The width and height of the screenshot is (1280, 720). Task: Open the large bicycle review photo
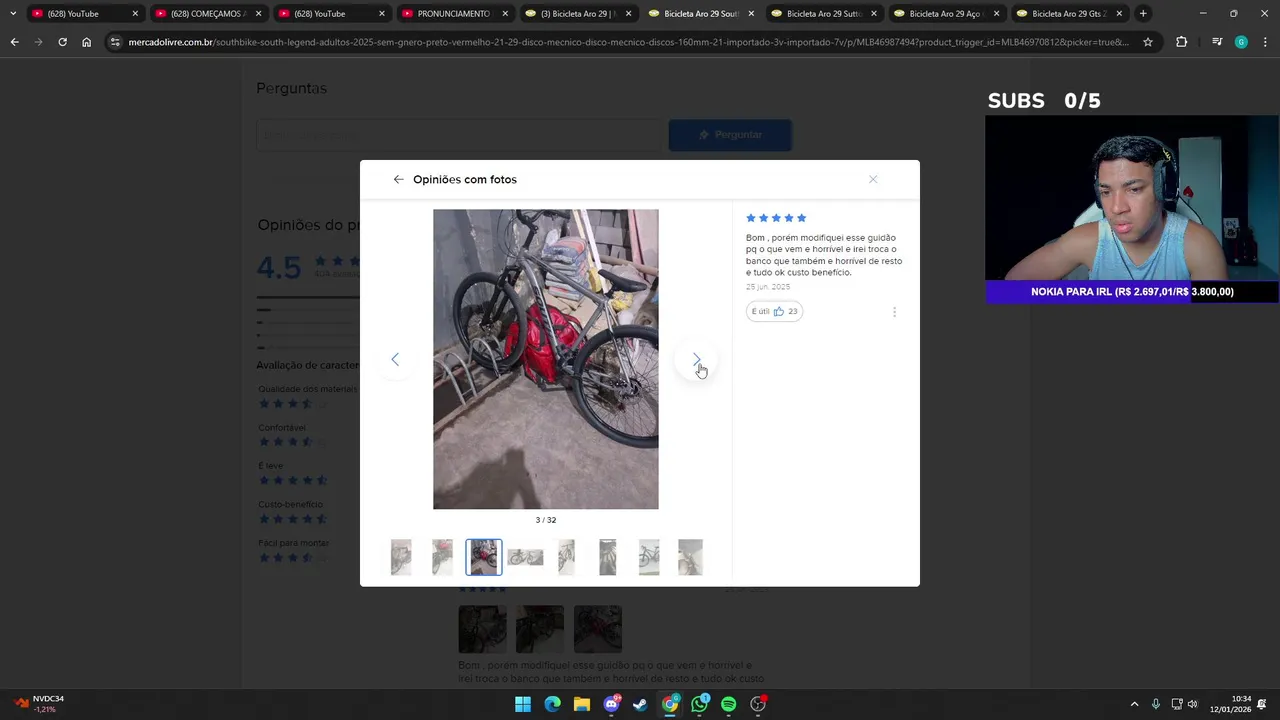(546, 359)
